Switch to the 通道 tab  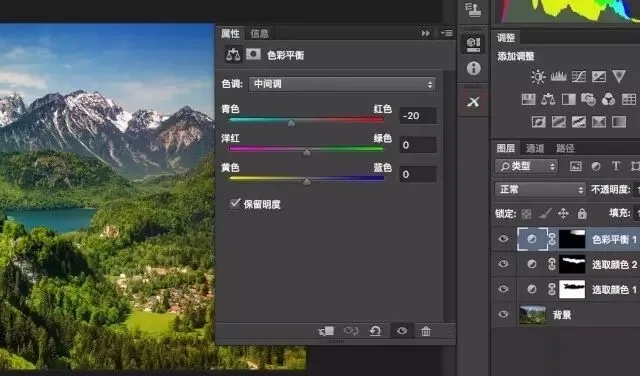tap(535, 148)
